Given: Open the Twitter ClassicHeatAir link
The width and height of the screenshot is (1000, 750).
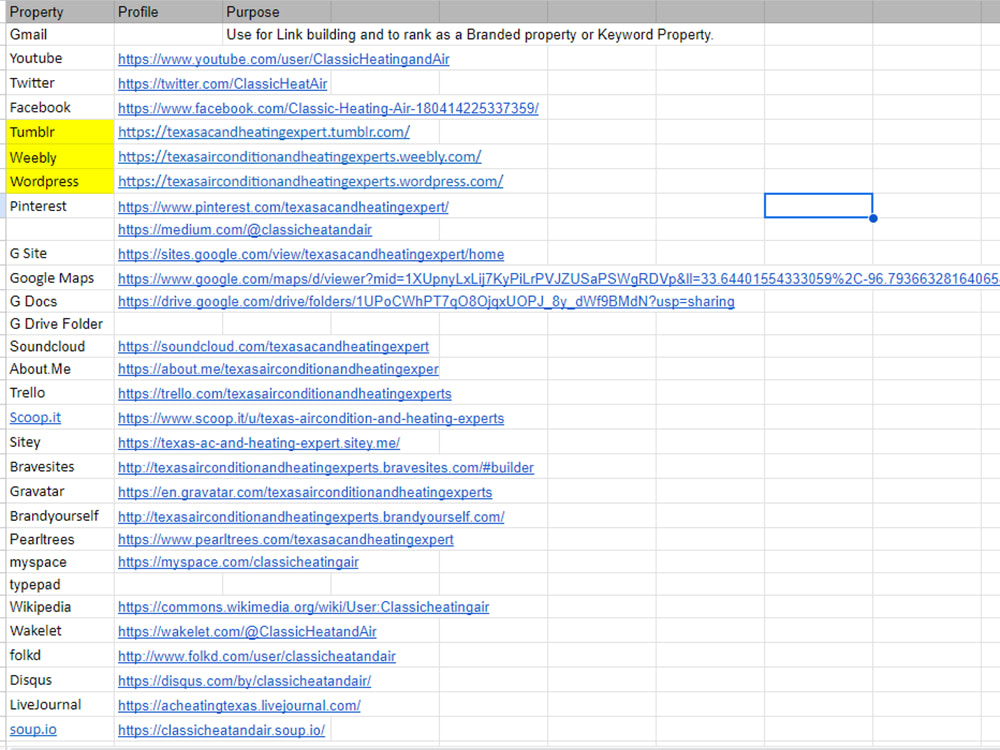Looking at the screenshot, I should (223, 84).
